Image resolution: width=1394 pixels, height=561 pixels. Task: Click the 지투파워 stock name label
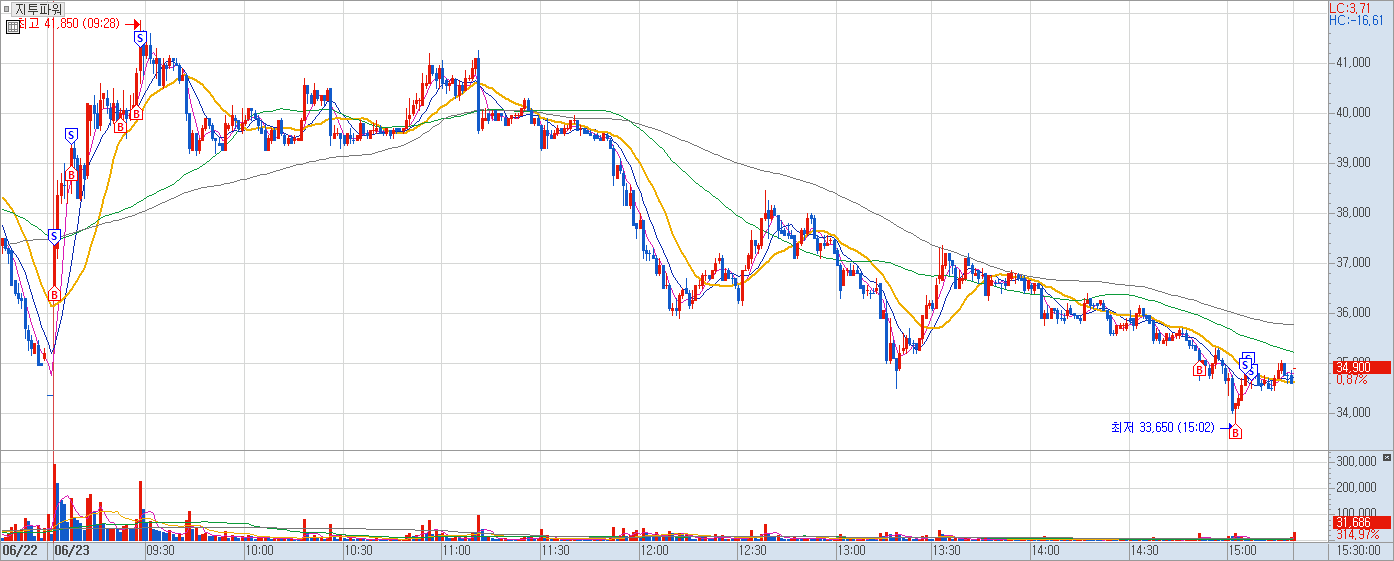tap(38, 9)
